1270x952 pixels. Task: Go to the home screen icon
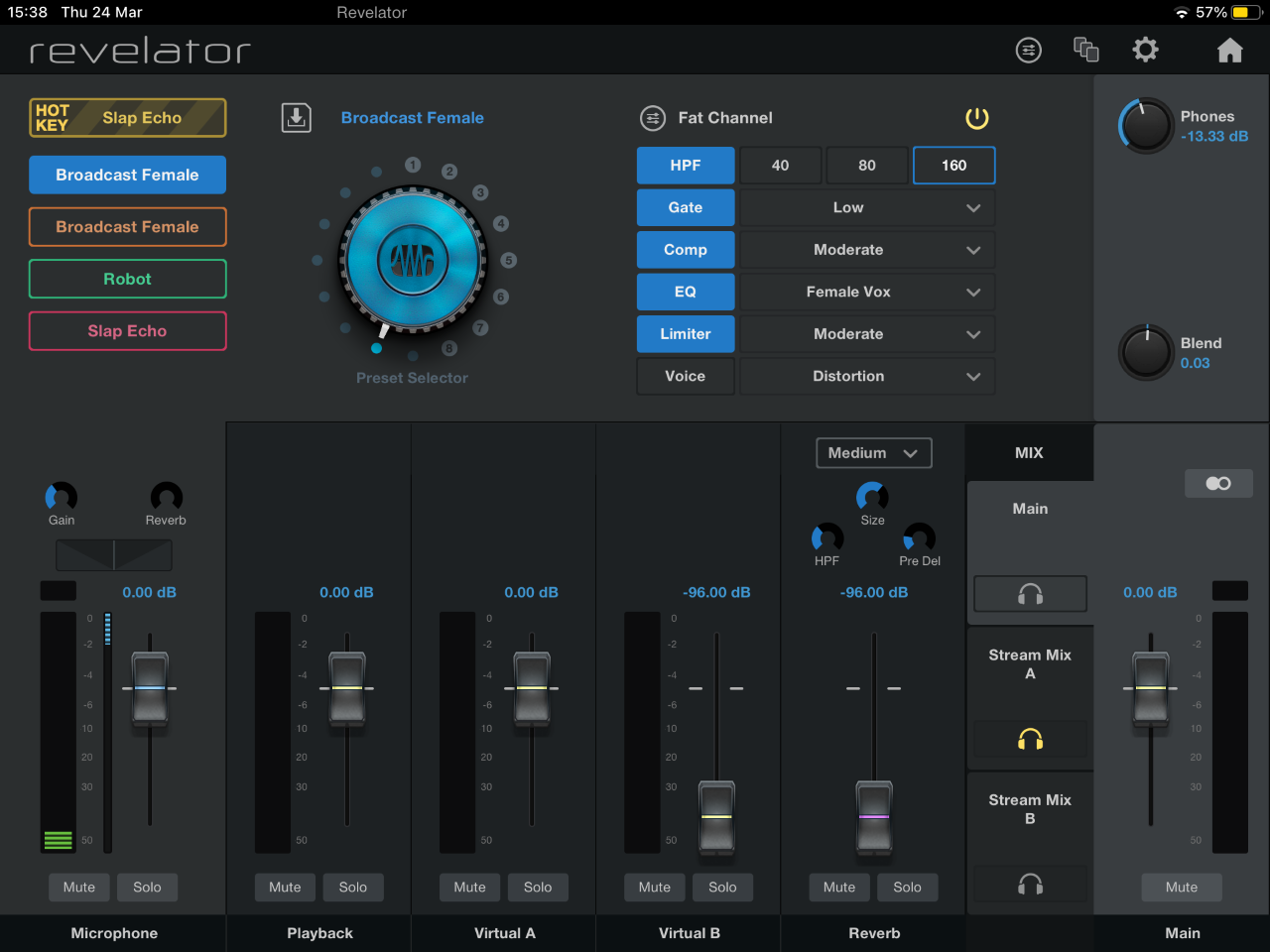(x=1230, y=50)
